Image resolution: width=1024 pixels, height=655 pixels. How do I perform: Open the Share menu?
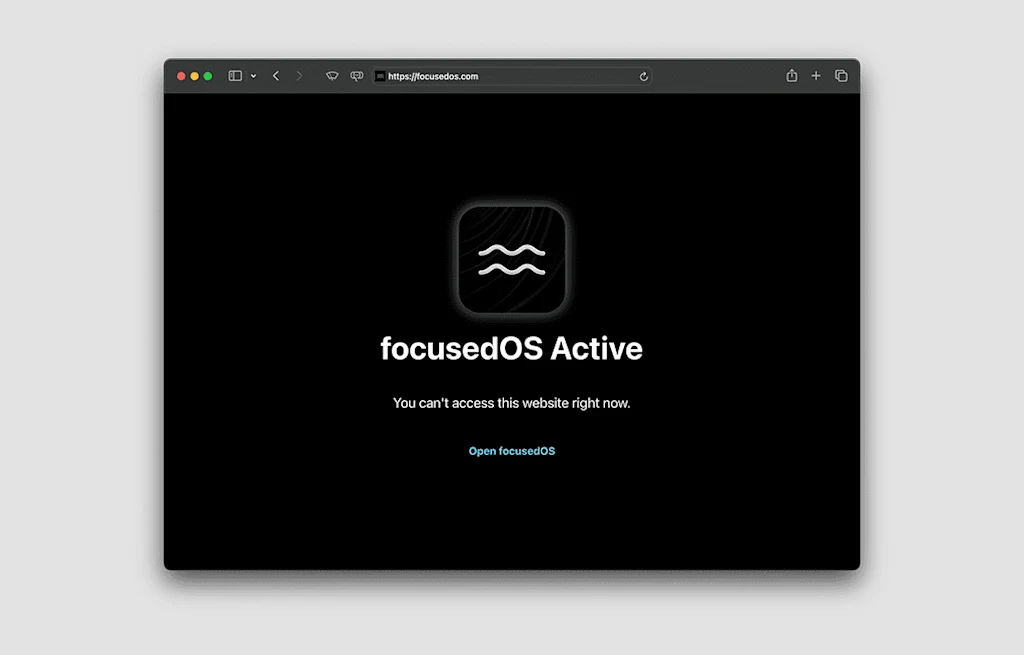click(x=792, y=76)
